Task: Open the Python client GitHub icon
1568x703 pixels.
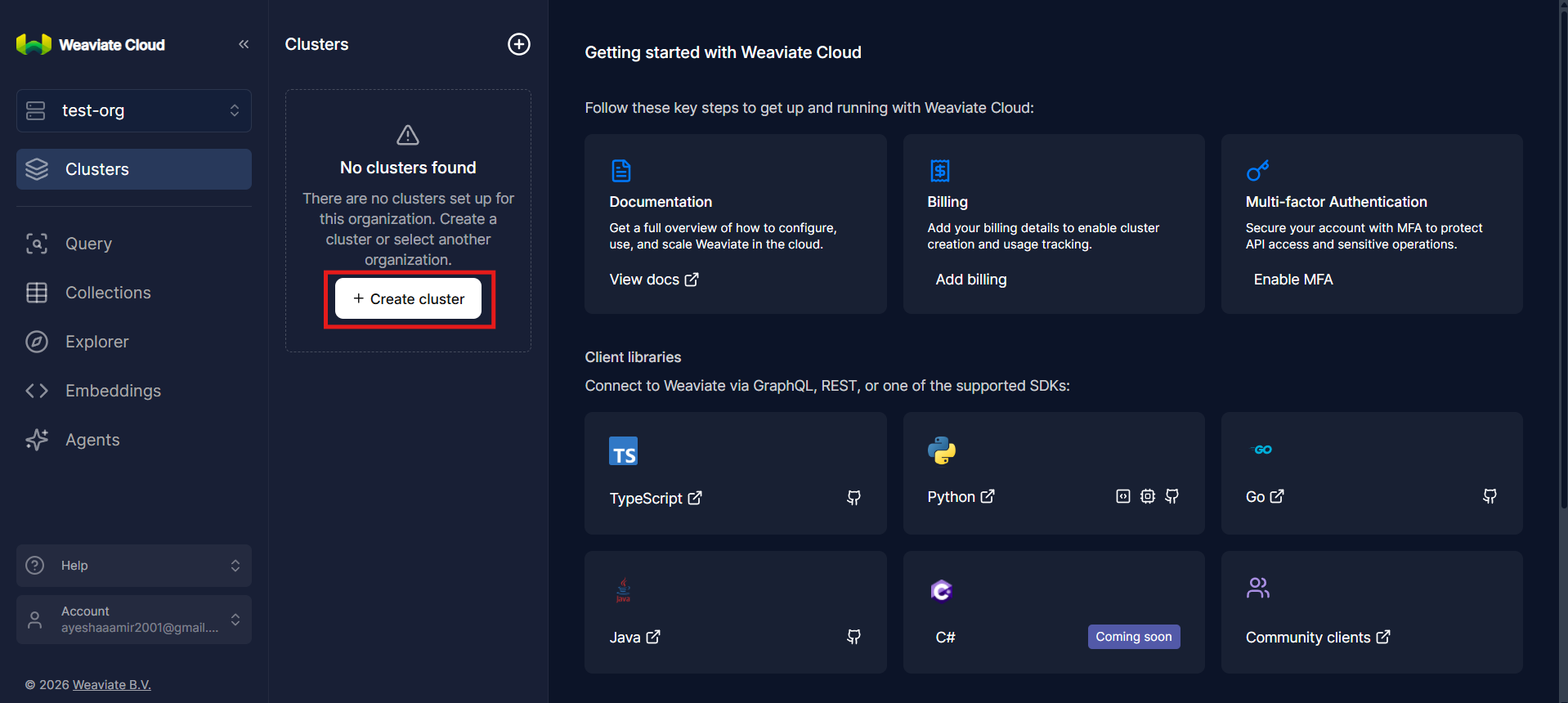Action: (1172, 496)
